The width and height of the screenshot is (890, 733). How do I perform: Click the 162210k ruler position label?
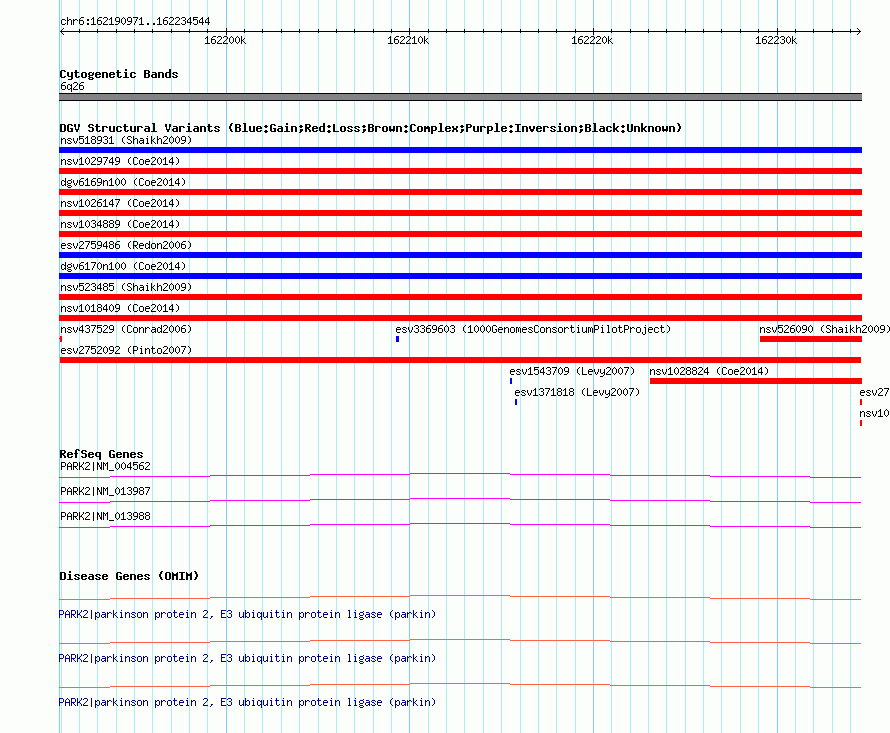(x=408, y=40)
